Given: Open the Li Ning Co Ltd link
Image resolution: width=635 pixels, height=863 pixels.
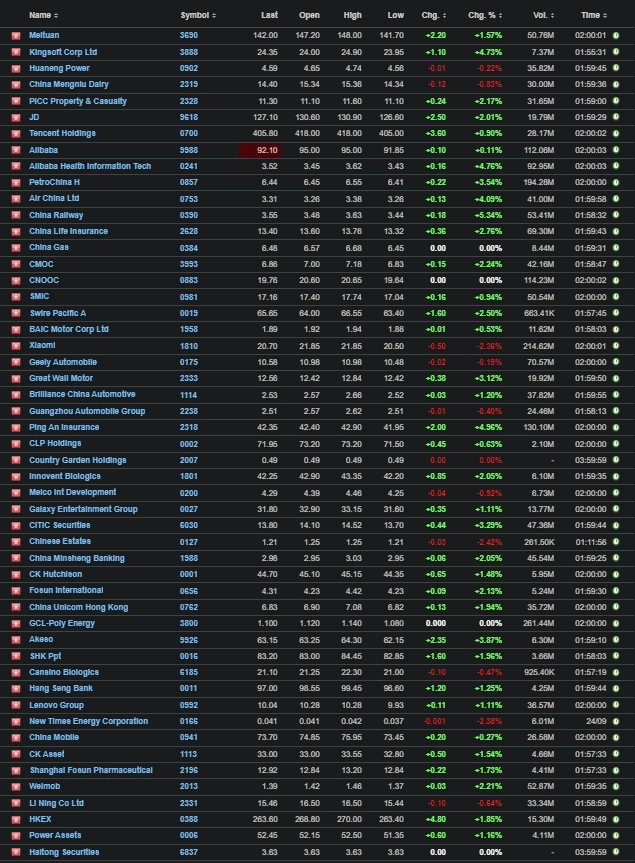Looking at the screenshot, I should pos(56,803).
